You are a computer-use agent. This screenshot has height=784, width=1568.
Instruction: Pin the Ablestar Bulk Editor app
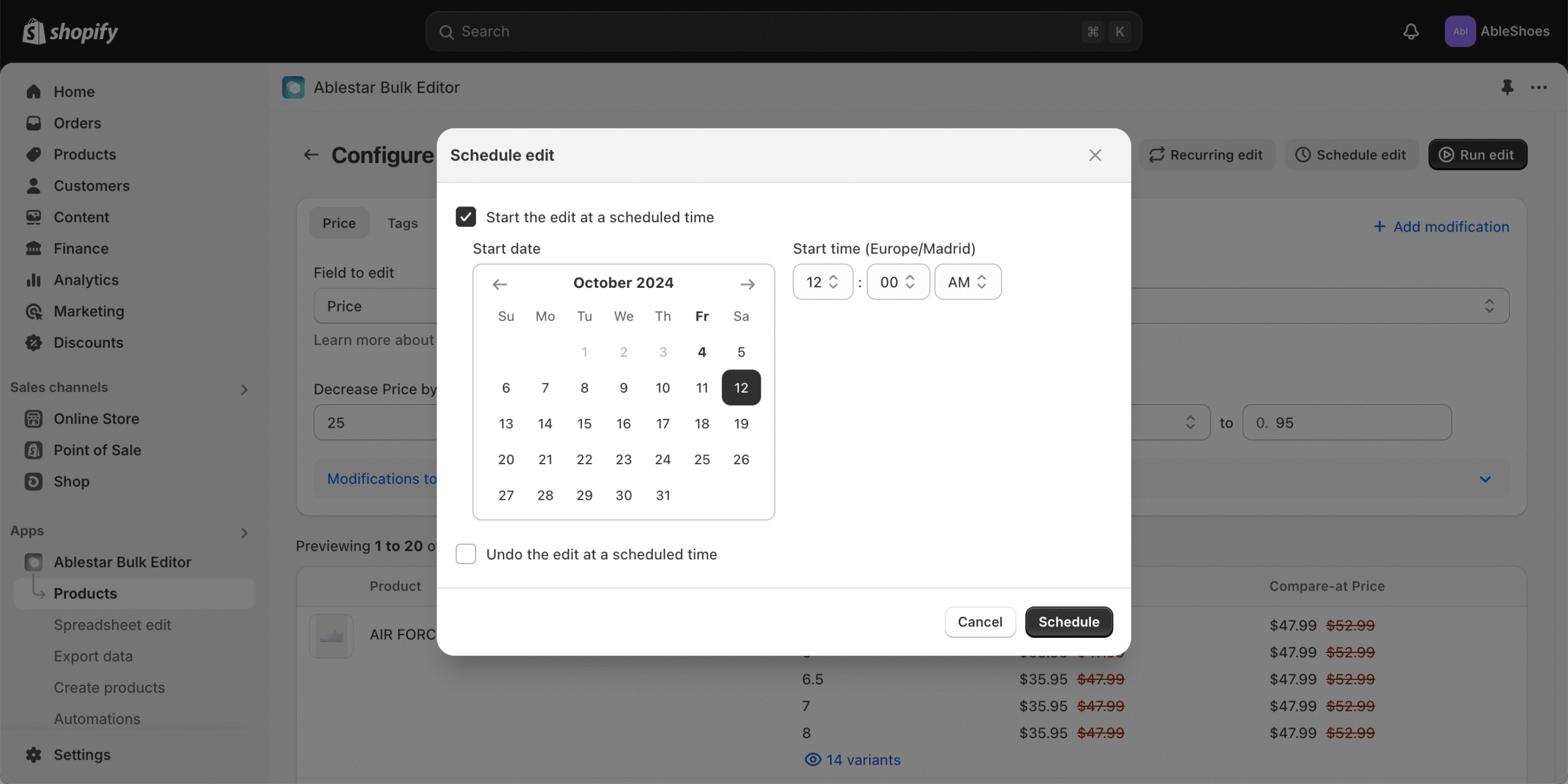pos(1507,87)
